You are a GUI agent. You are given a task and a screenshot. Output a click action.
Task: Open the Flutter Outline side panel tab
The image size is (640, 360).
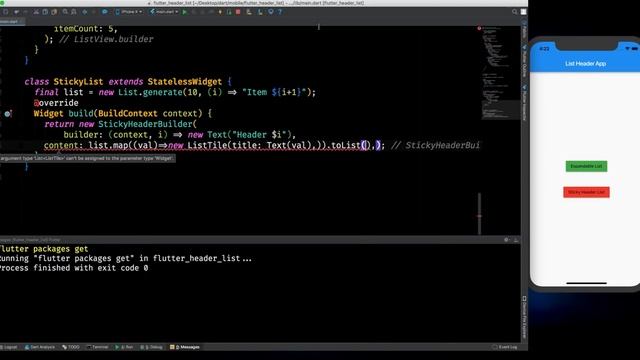pos(524,61)
